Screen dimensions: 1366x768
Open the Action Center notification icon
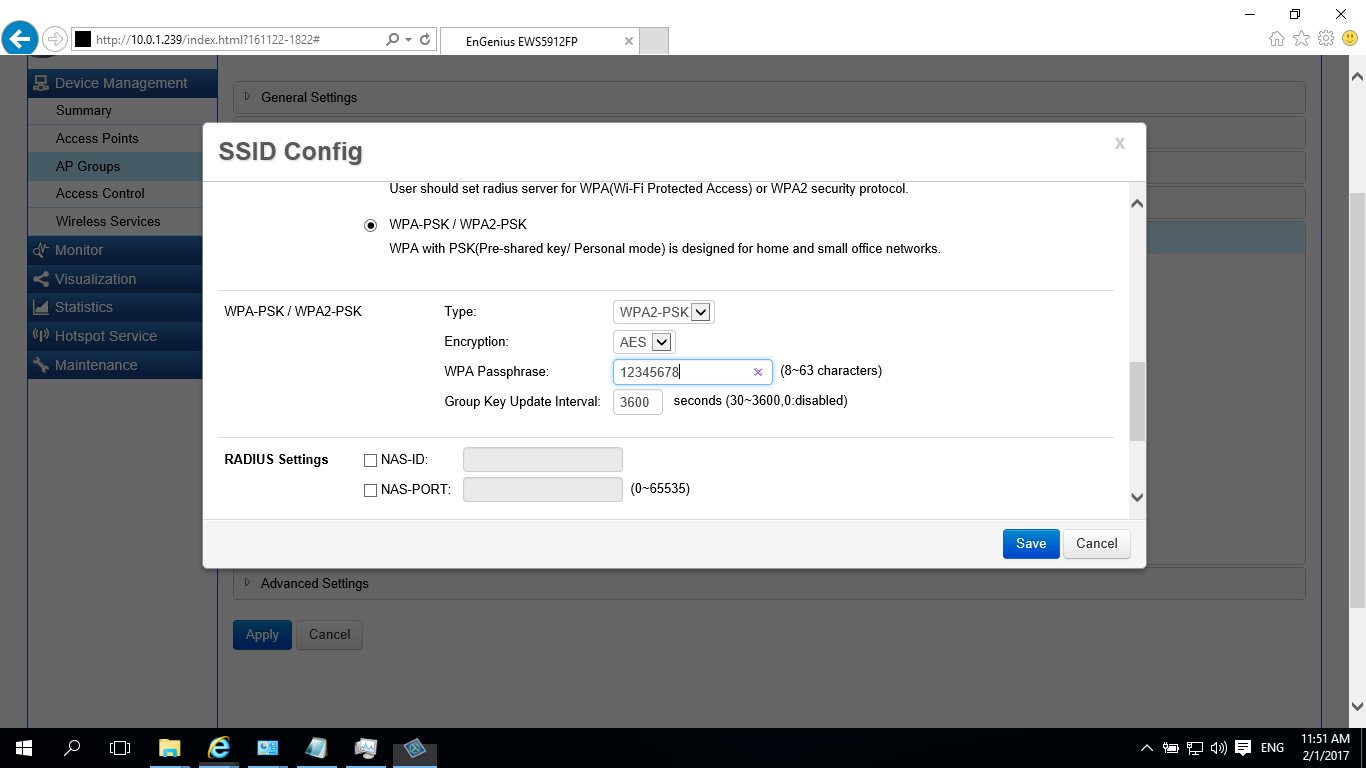(x=1243, y=748)
